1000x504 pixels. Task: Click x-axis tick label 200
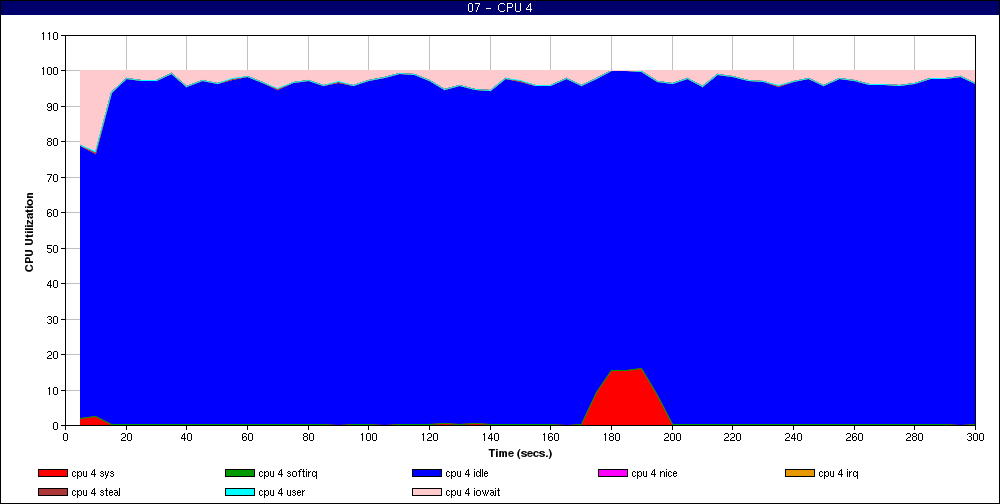(x=672, y=437)
